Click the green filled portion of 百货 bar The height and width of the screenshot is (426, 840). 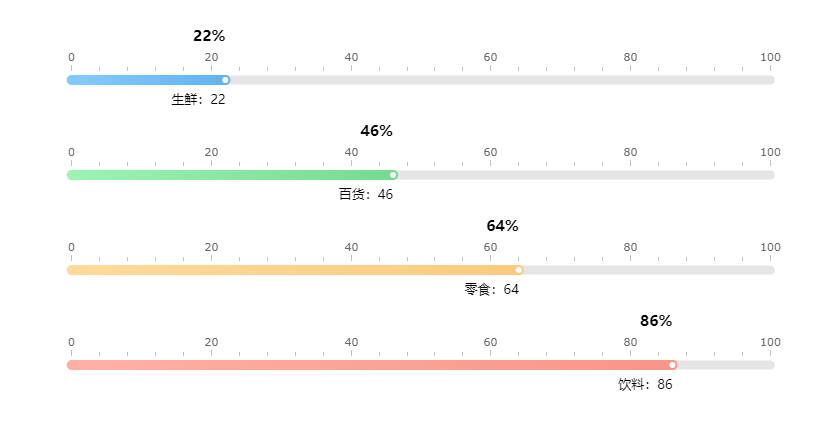[230, 175]
